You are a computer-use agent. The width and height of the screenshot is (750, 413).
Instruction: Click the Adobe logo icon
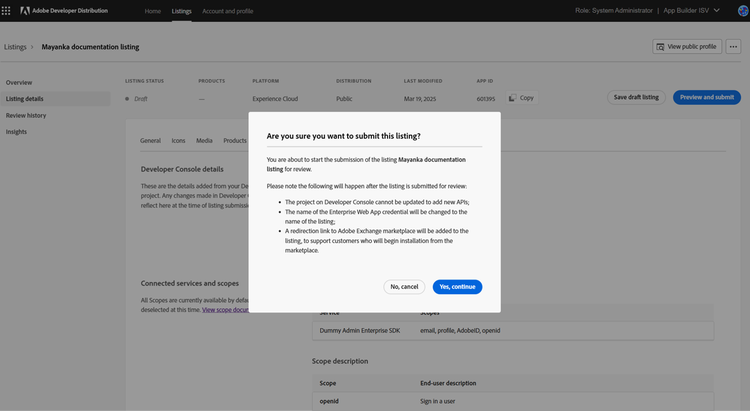point(25,11)
